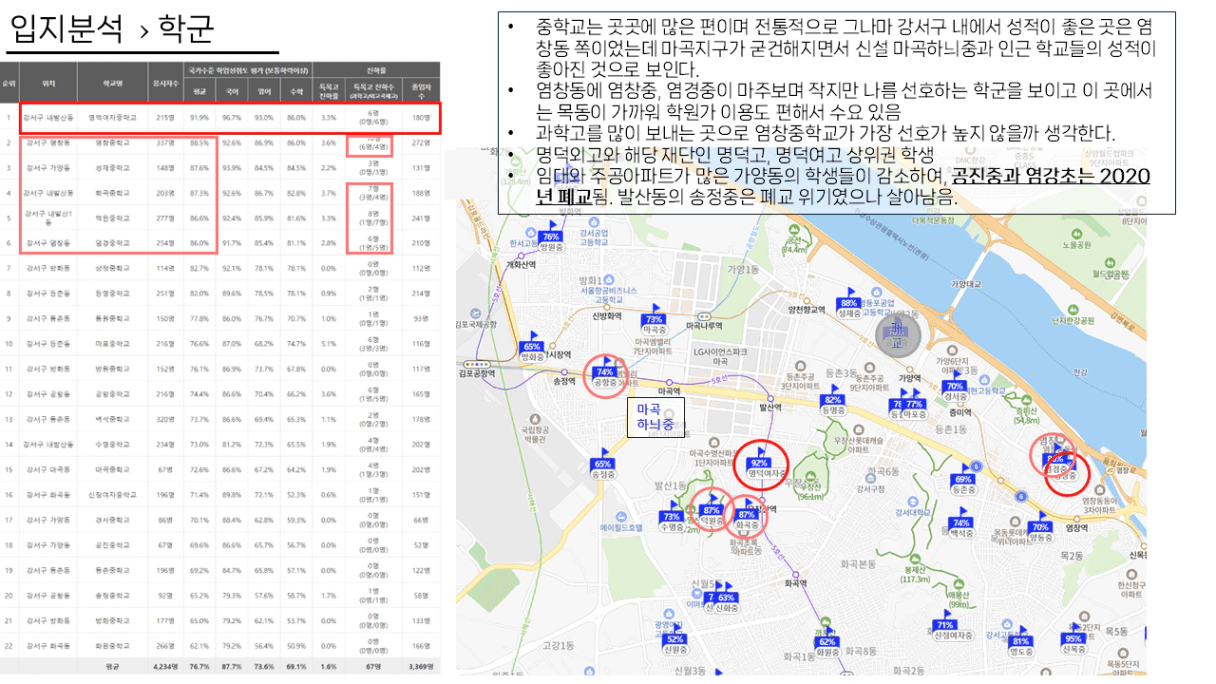Select the 62% flag marker at 화원중
The height and width of the screenshot is (684, 1216).
tap(827, 640)
